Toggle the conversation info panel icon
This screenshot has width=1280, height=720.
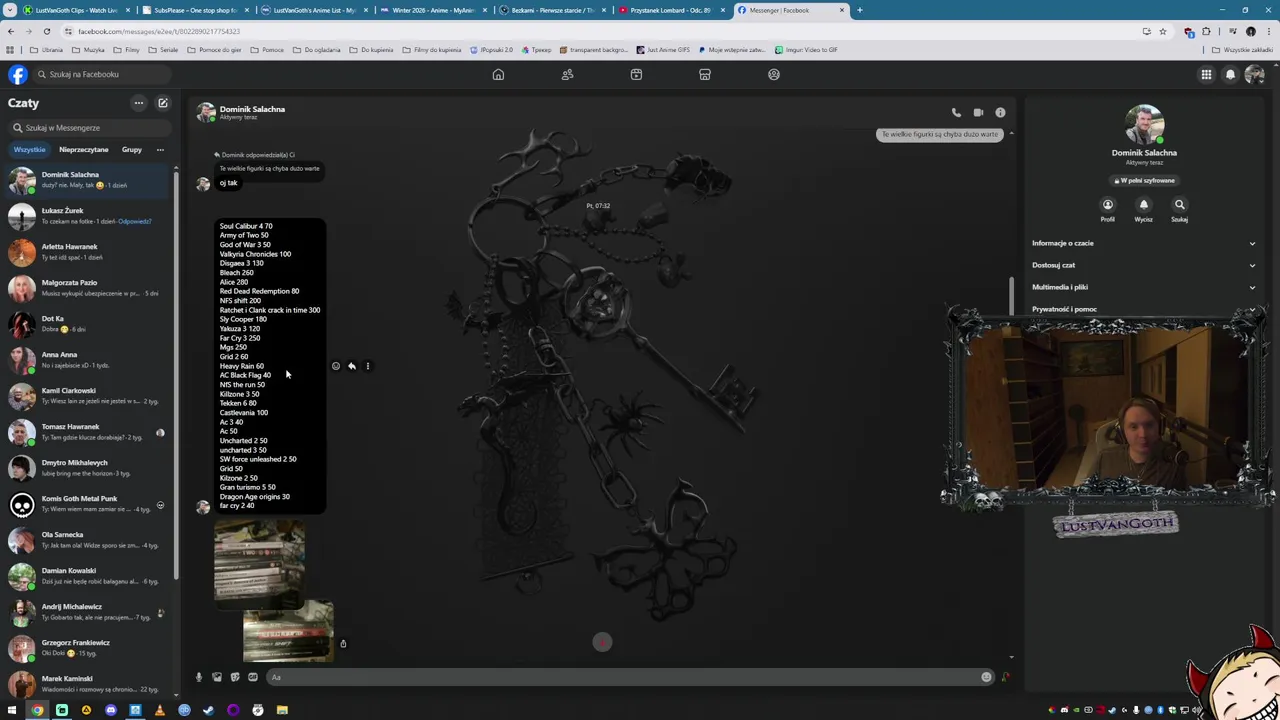[x=1000, y=113]
